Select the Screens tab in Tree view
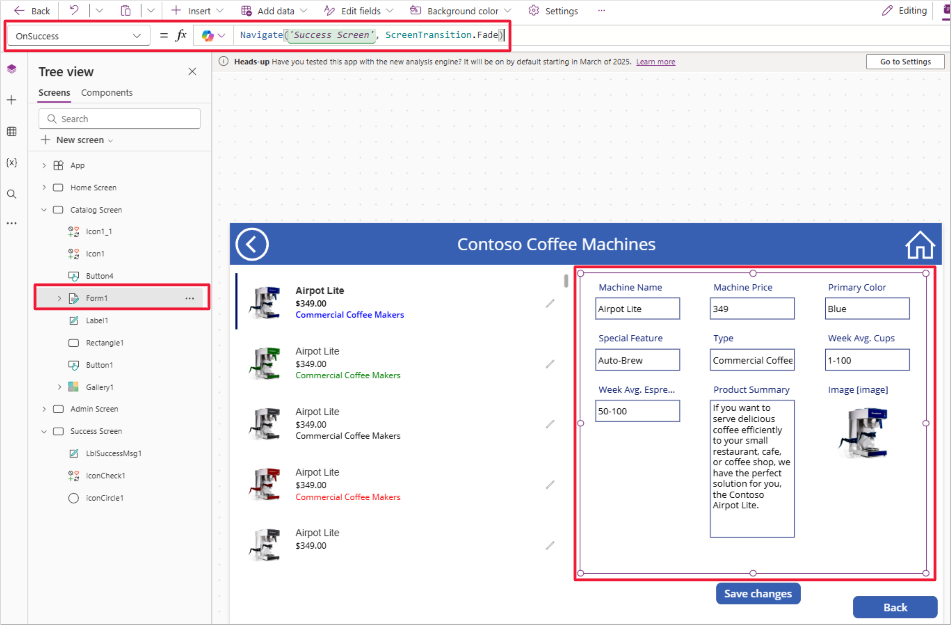The image size is (951, 625). 53,92
